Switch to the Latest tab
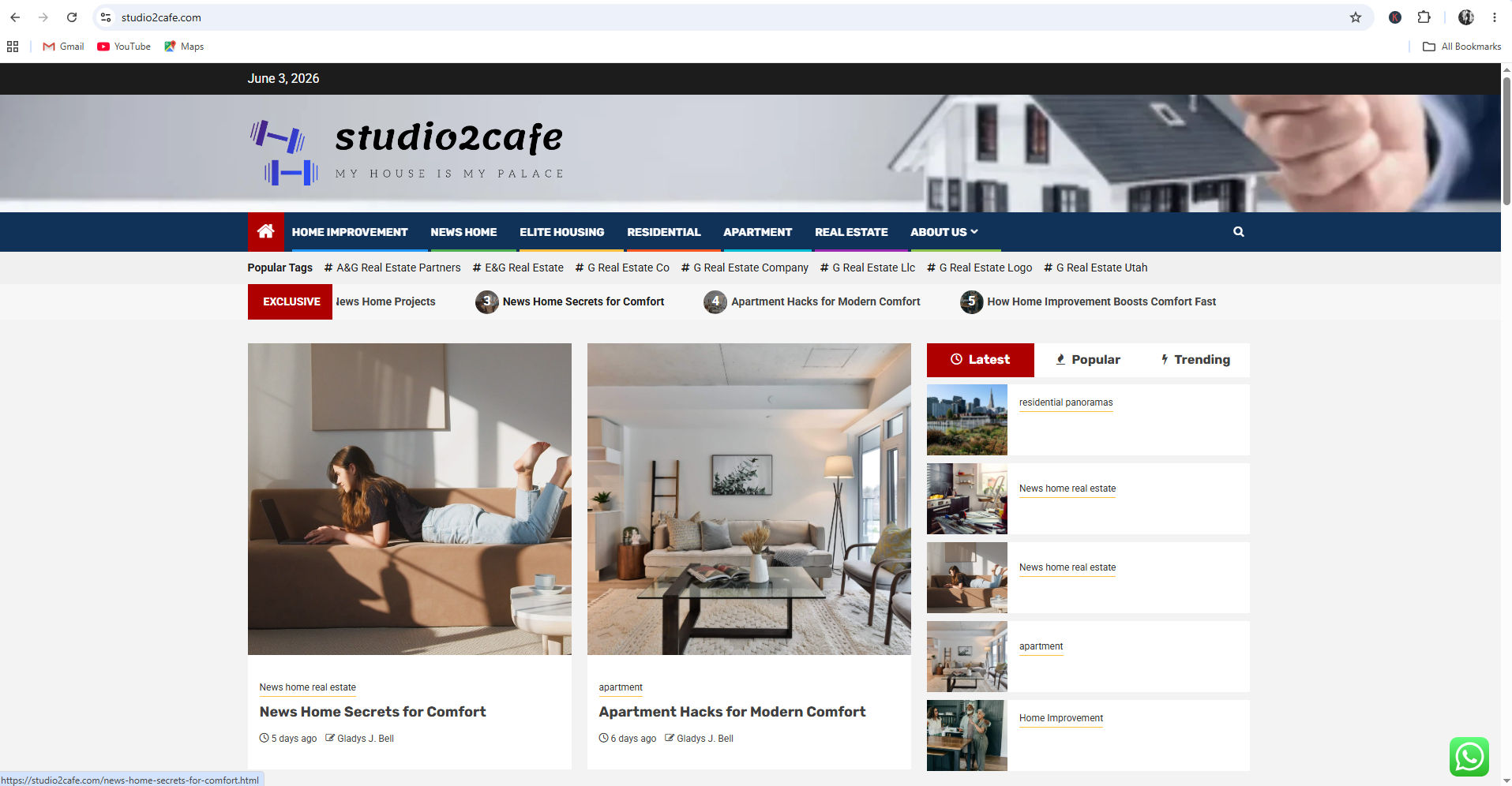The width and height of the screenshot is (1512, 786). 980,360
